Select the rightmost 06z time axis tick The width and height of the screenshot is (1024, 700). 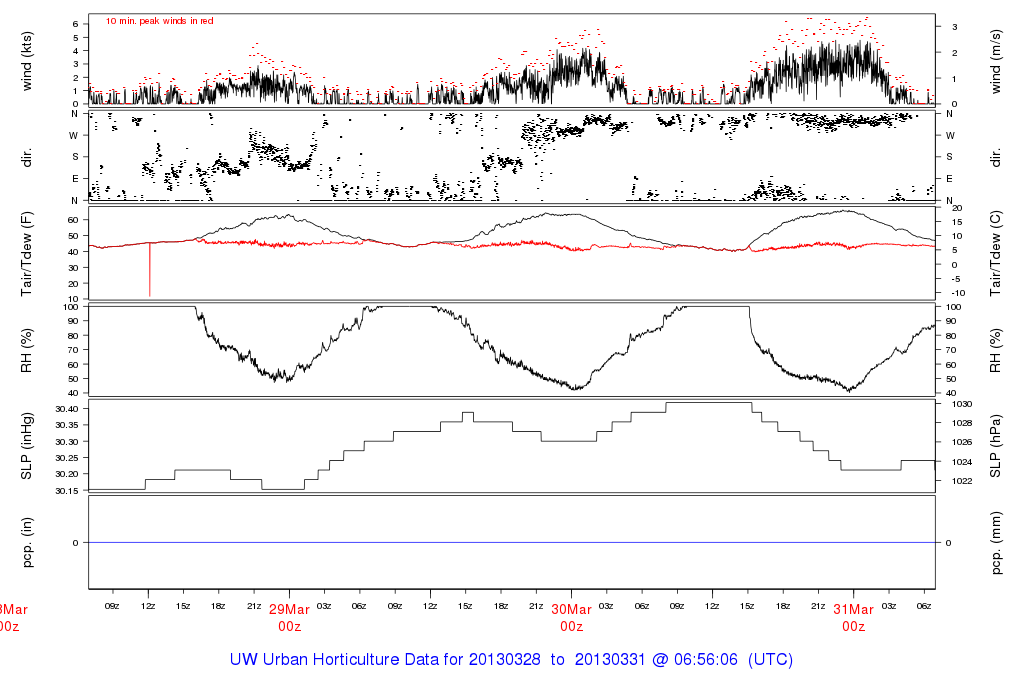click(923, 606)
